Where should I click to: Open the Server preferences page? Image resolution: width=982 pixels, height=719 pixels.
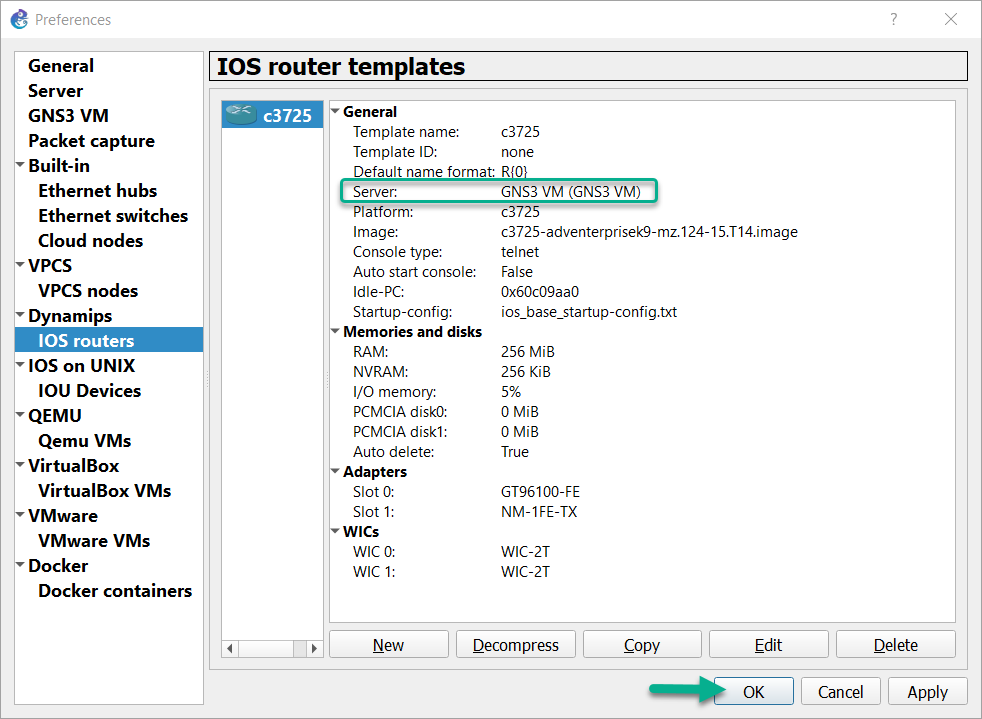(55, 90)
